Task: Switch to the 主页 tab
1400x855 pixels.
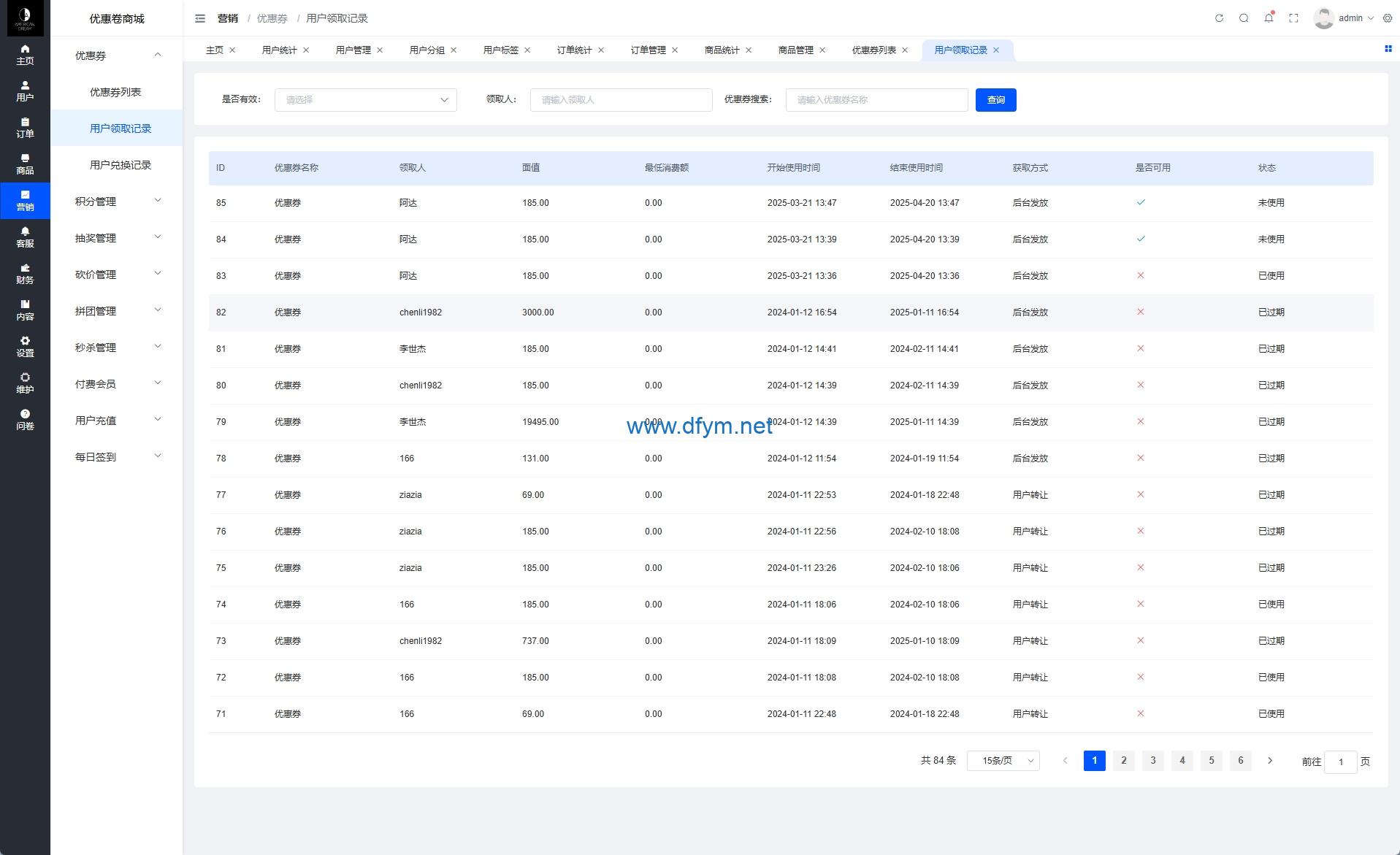Action: (215, 50)
